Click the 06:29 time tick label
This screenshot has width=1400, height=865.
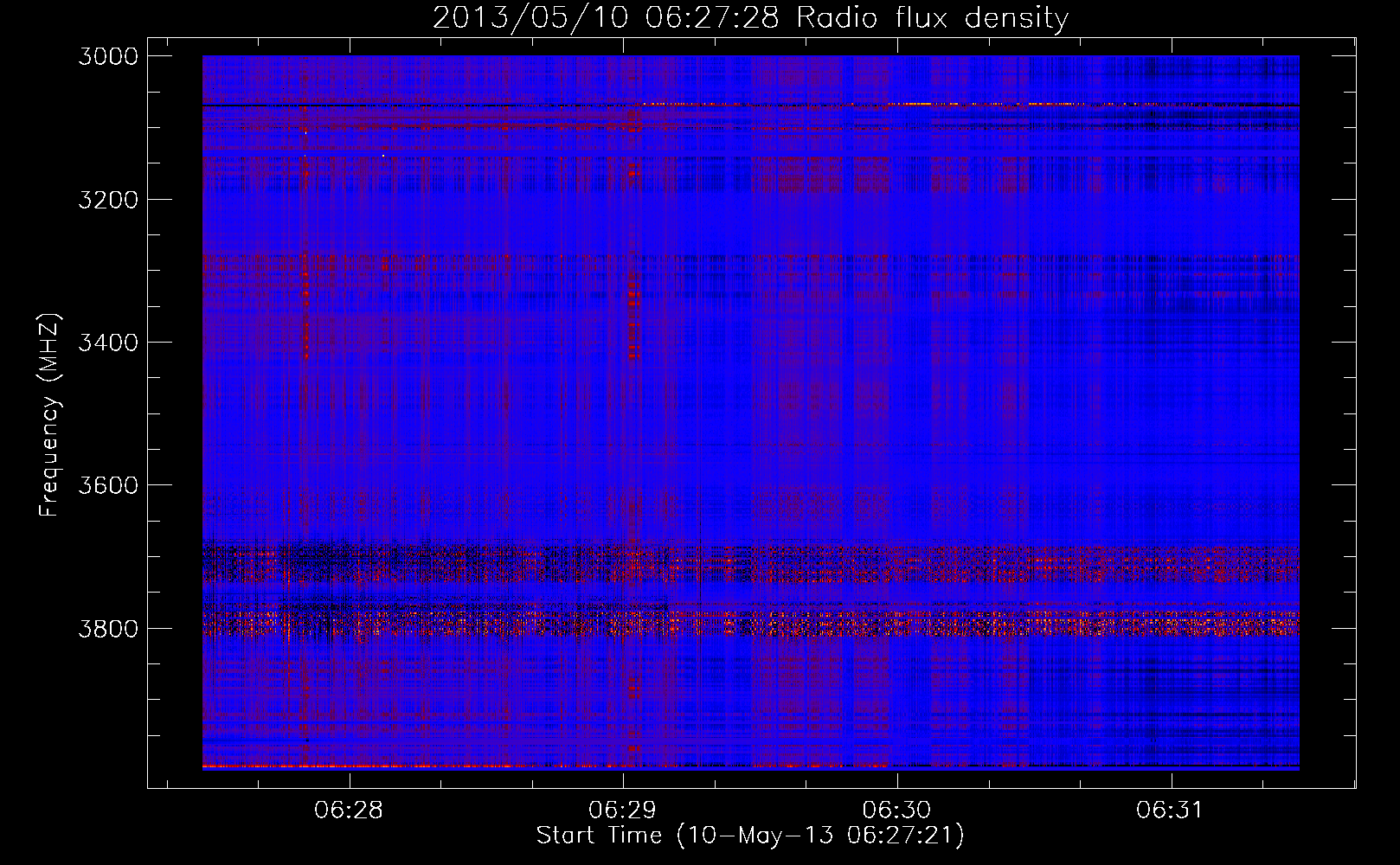[622, 810]
